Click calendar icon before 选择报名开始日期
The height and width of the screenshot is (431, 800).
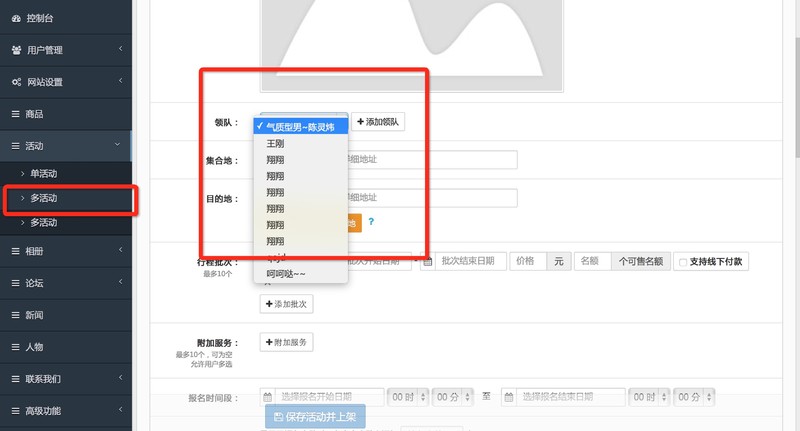click(267, 397)
